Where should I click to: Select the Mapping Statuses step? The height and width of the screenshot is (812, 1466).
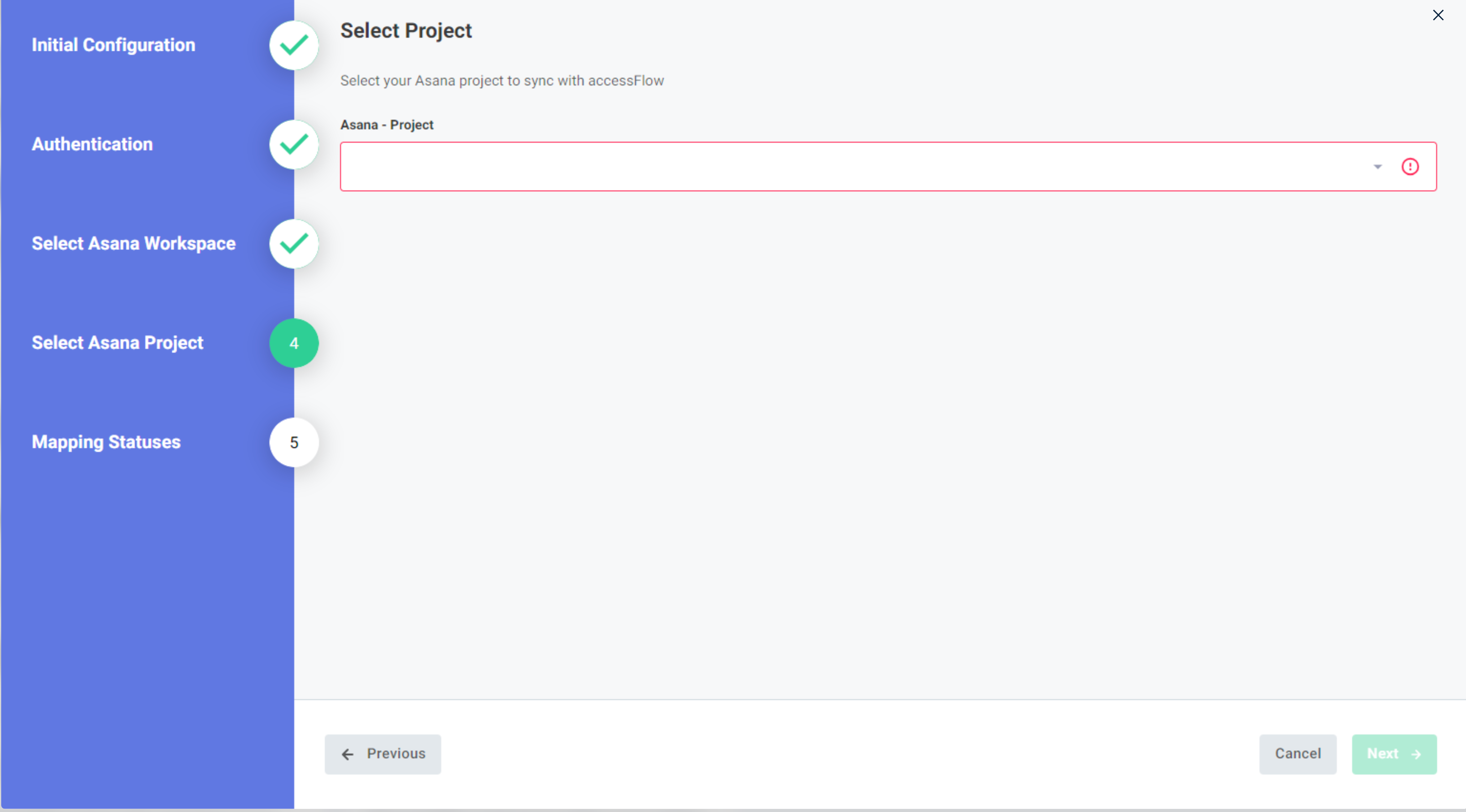click(x=106, y=442)
